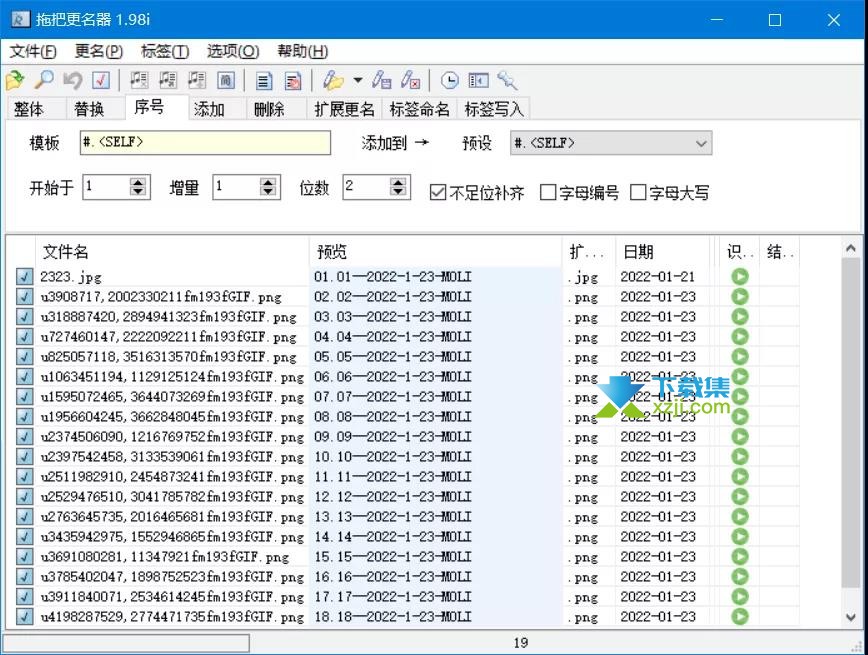This screenshot has height=655, width=868.
Task: Enable the 字母大写 checkbox
Action: 638,192
